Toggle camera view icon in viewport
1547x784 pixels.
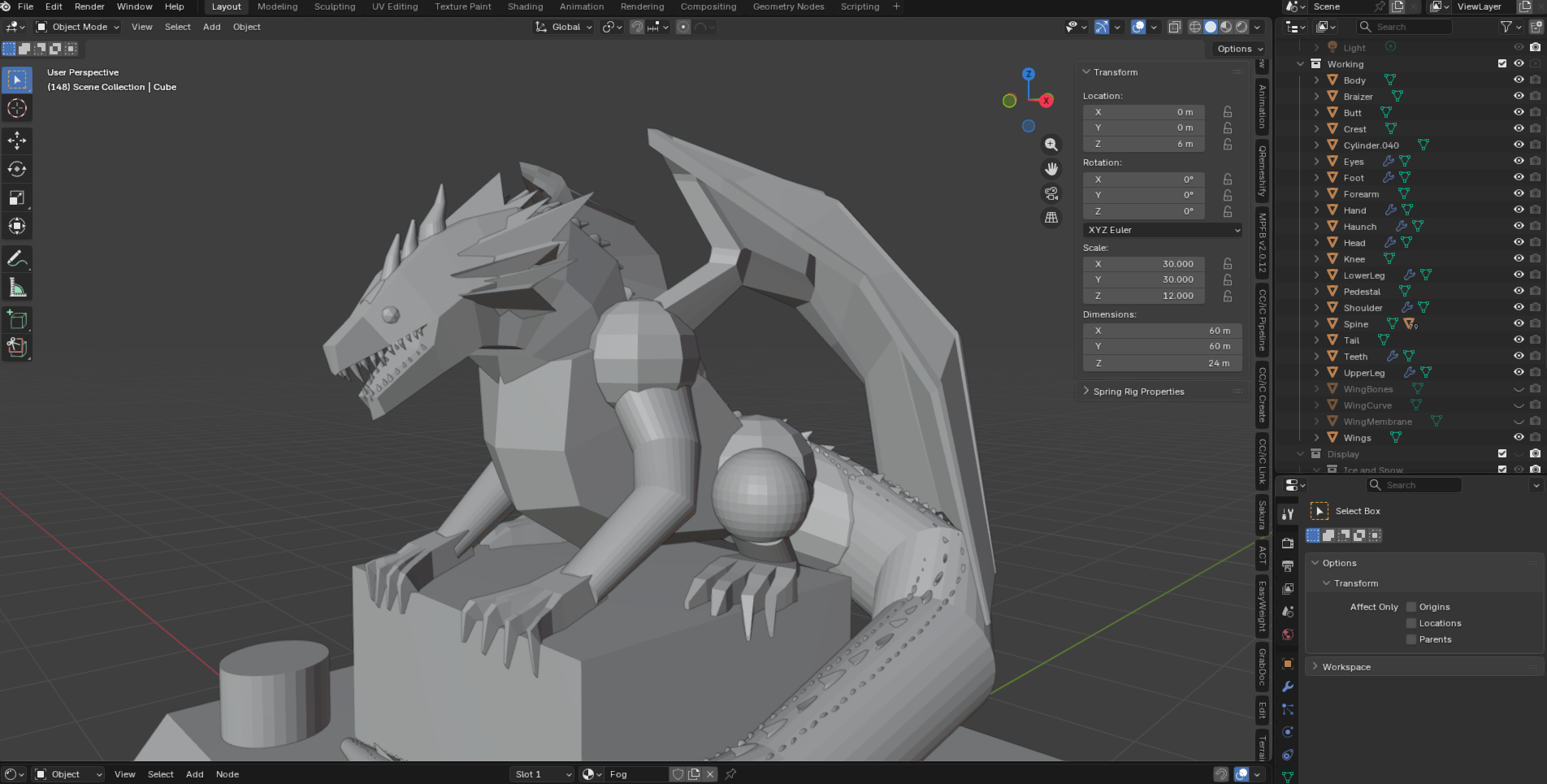1051,193
